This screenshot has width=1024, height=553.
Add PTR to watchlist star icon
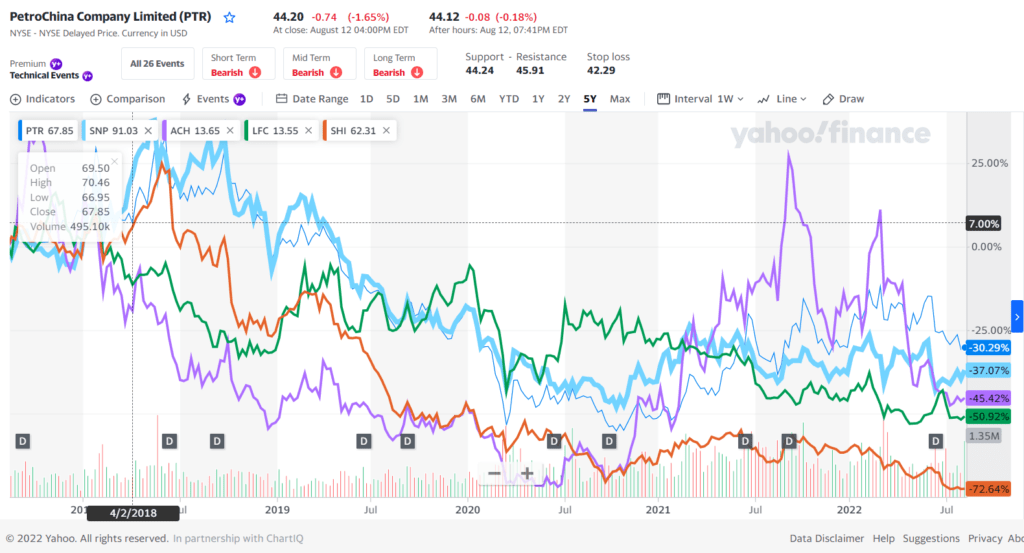[229, 18]
